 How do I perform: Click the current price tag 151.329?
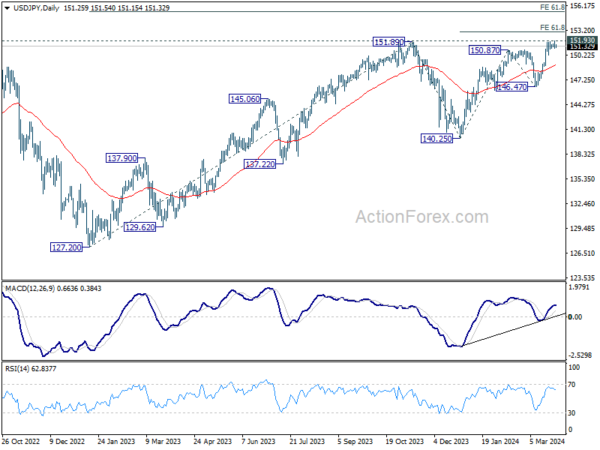tap(582, 47)
